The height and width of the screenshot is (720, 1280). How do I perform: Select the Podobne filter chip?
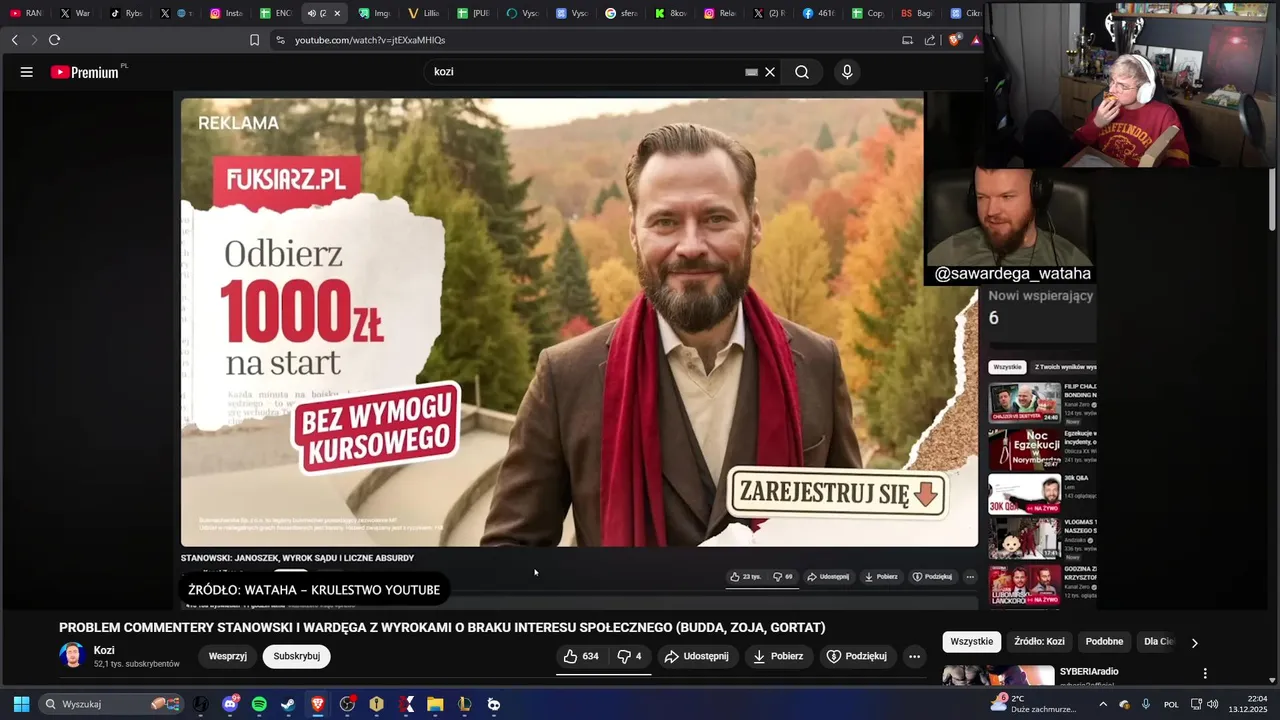click(x=1104, y=641)
